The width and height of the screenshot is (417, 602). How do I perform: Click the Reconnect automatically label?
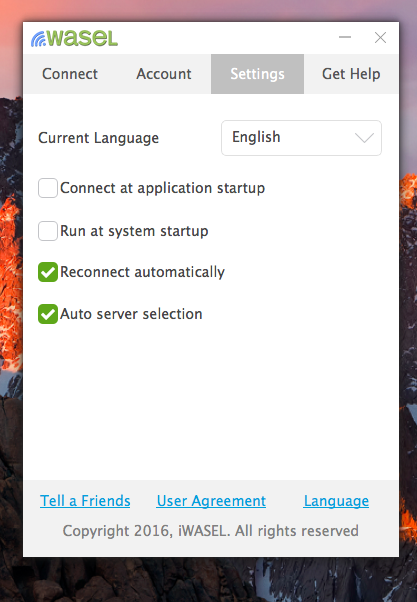(x=142, y=272)
